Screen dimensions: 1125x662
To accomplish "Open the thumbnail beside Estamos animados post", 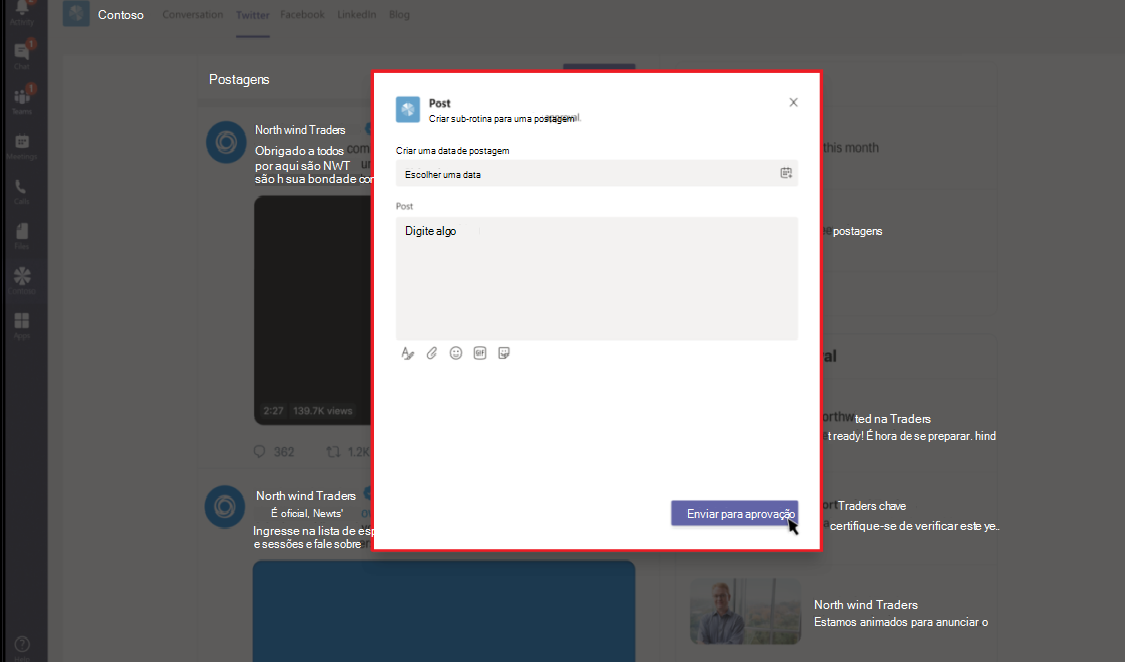I will 745,611.
